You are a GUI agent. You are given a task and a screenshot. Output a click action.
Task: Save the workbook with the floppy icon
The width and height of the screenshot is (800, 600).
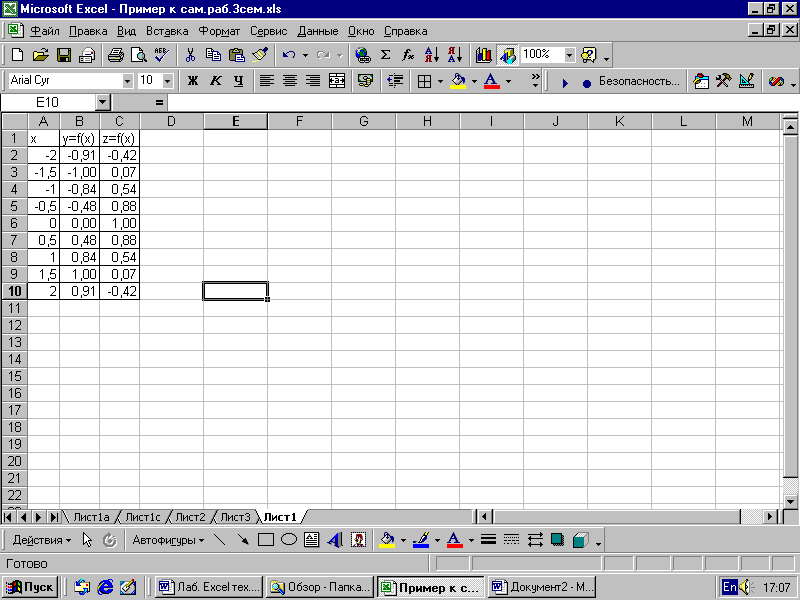point(64,55)
